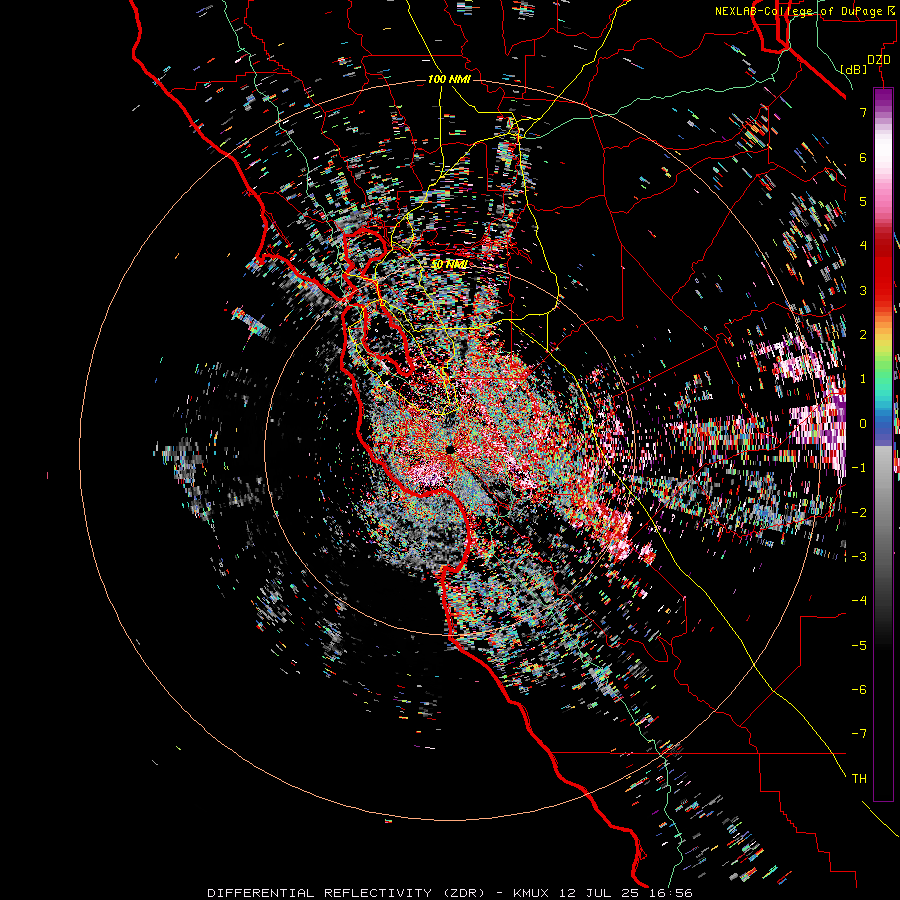Click the -7 tick label on the color scale

(x=859, y=734)
